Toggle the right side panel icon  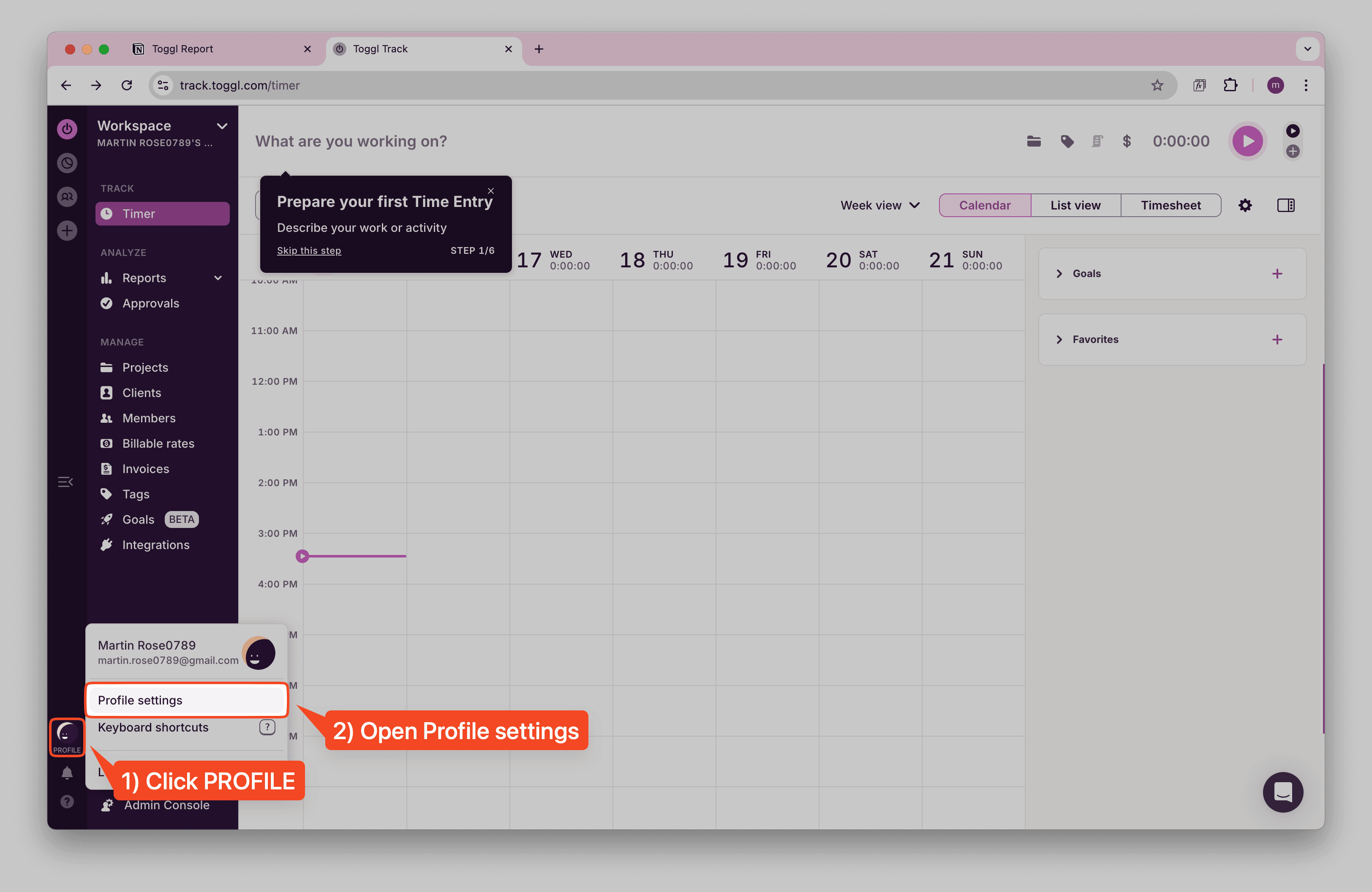(x=1285, y=205)
